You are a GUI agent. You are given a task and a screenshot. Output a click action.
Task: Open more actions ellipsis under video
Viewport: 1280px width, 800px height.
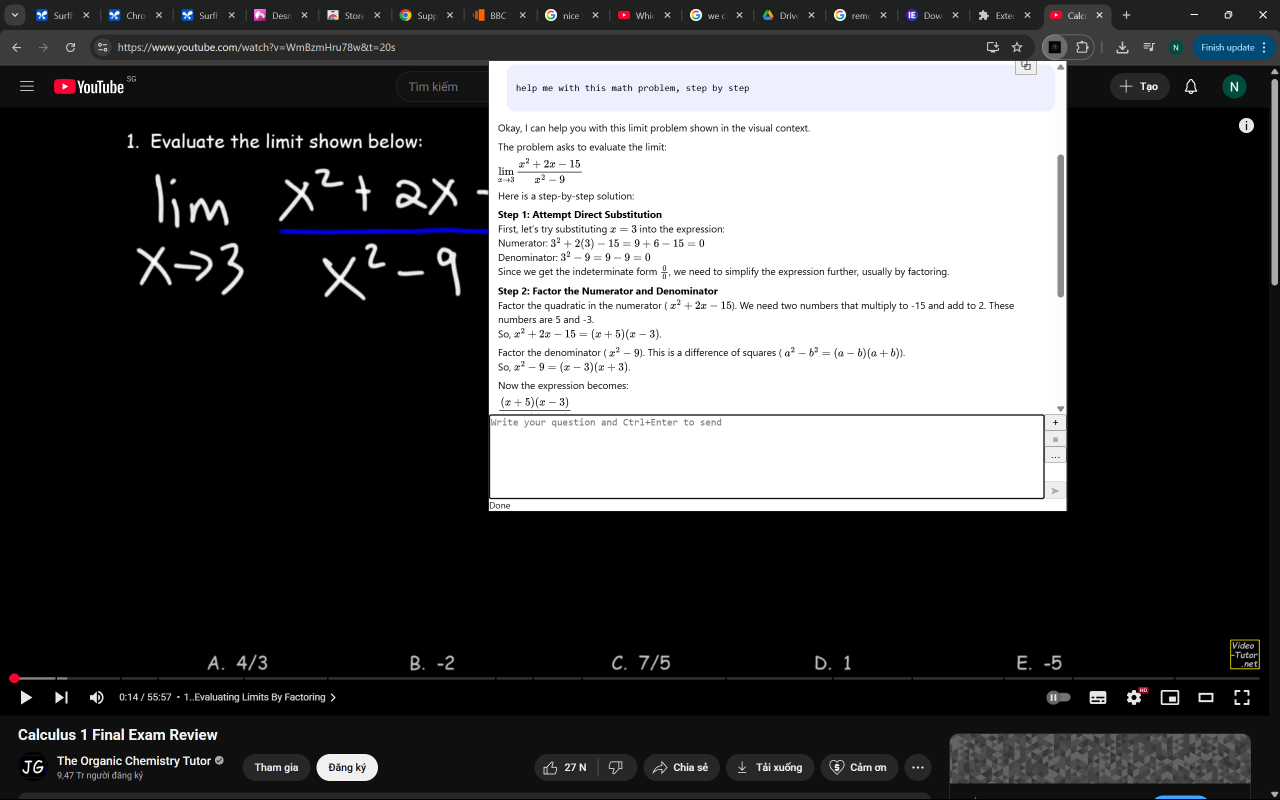pos(917,767)
